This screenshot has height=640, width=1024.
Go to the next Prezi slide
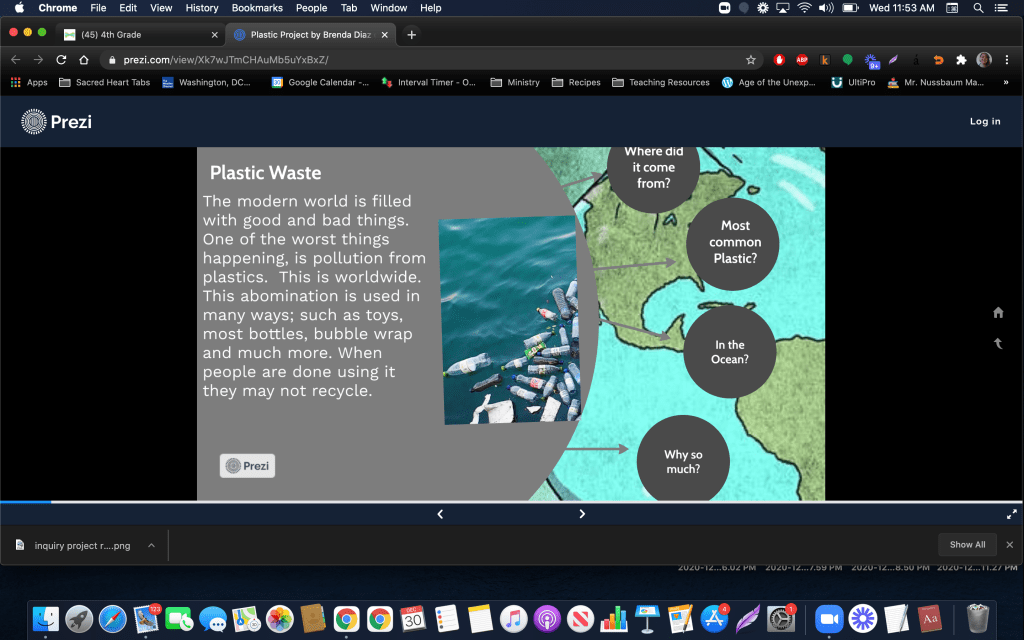(x=582, y=514)
